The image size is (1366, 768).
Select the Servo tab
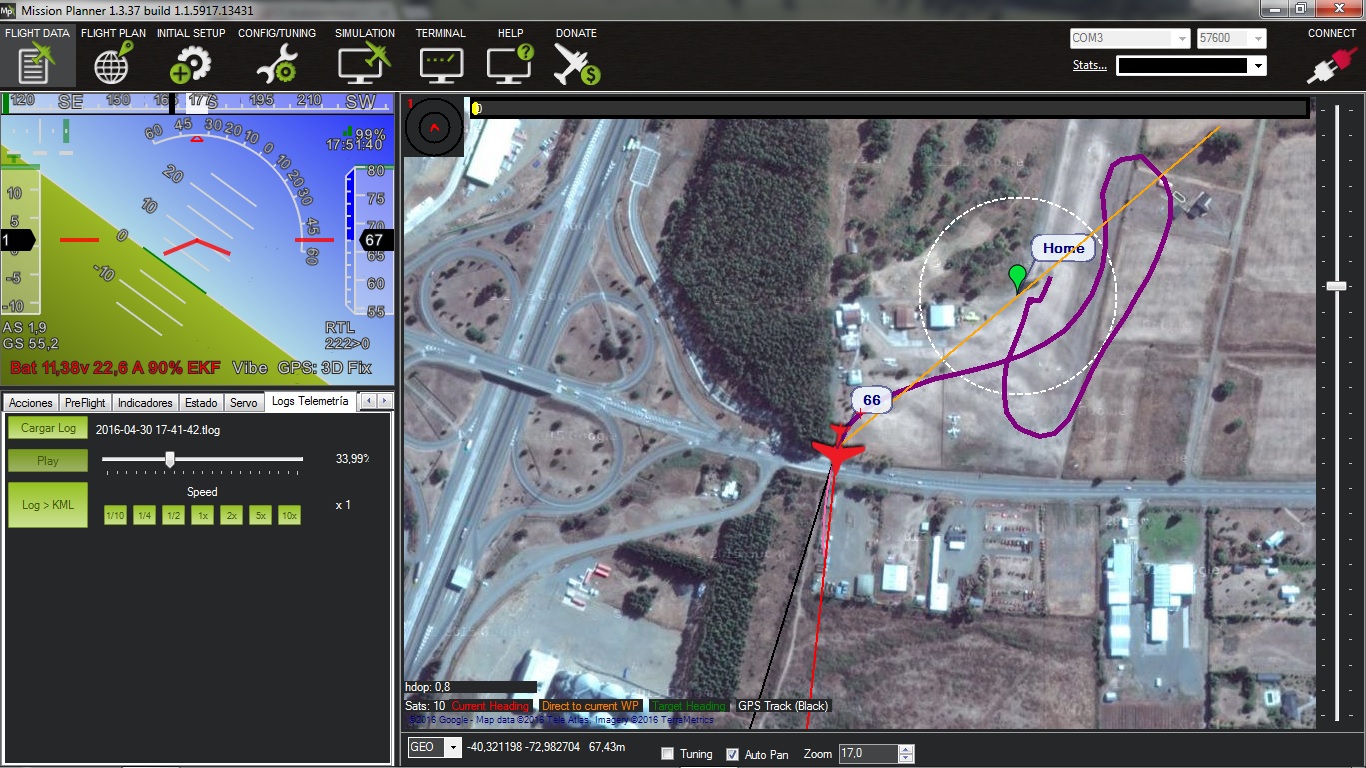coord(243,403)
